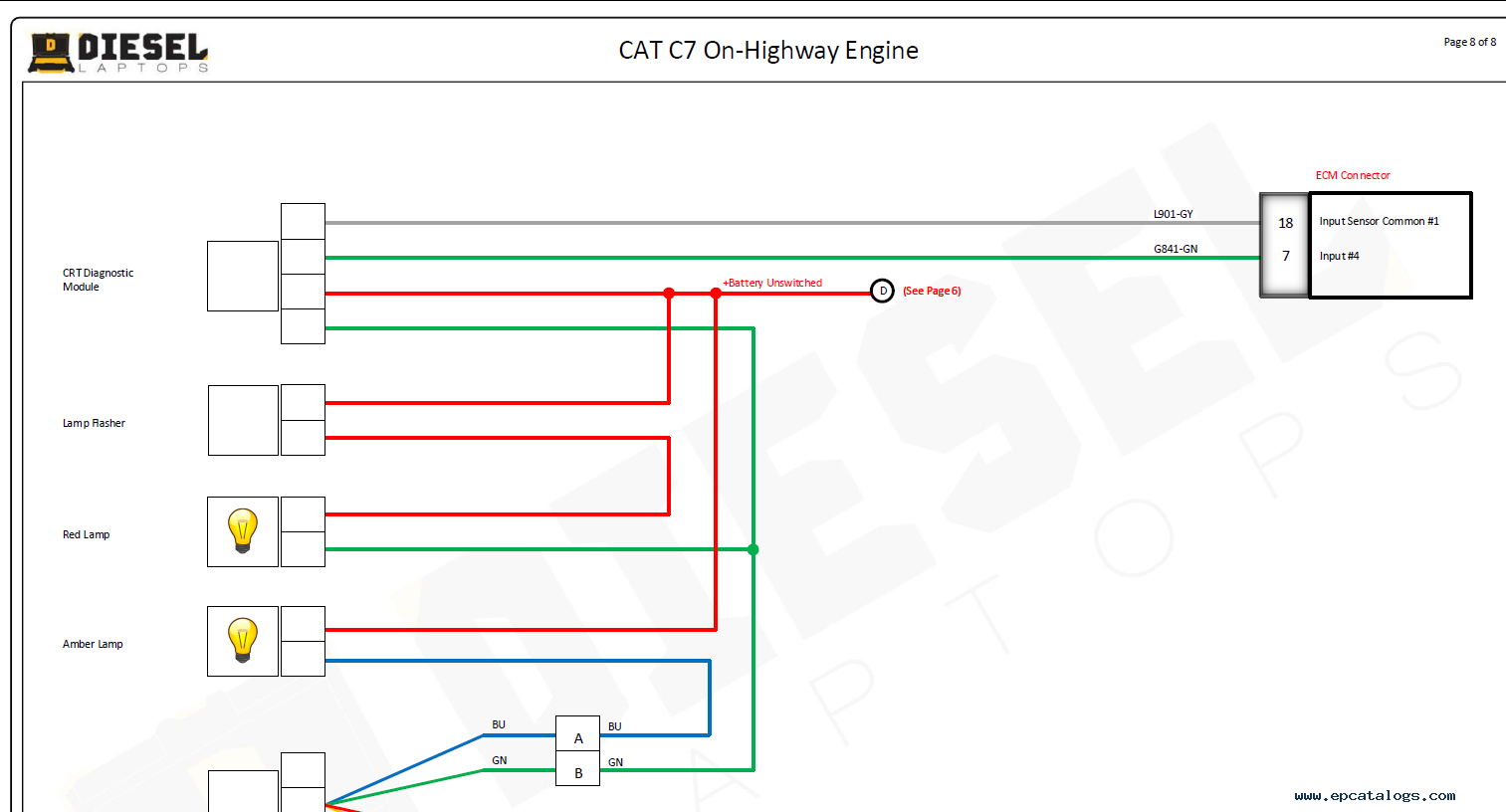Viewport: 1506px width, 812px height.
Task: Select the large Lamp Flasher component box
Action: [243, 420]
